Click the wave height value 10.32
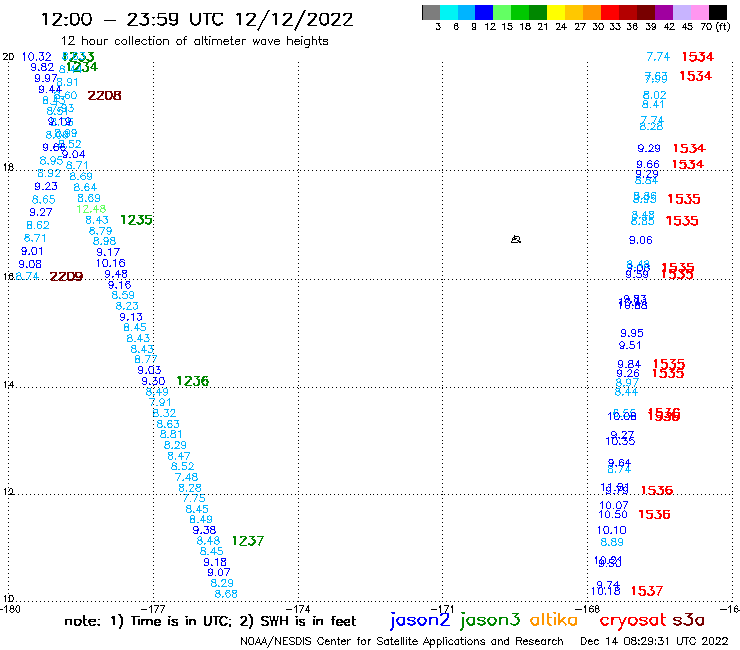 tap(36, 57)
